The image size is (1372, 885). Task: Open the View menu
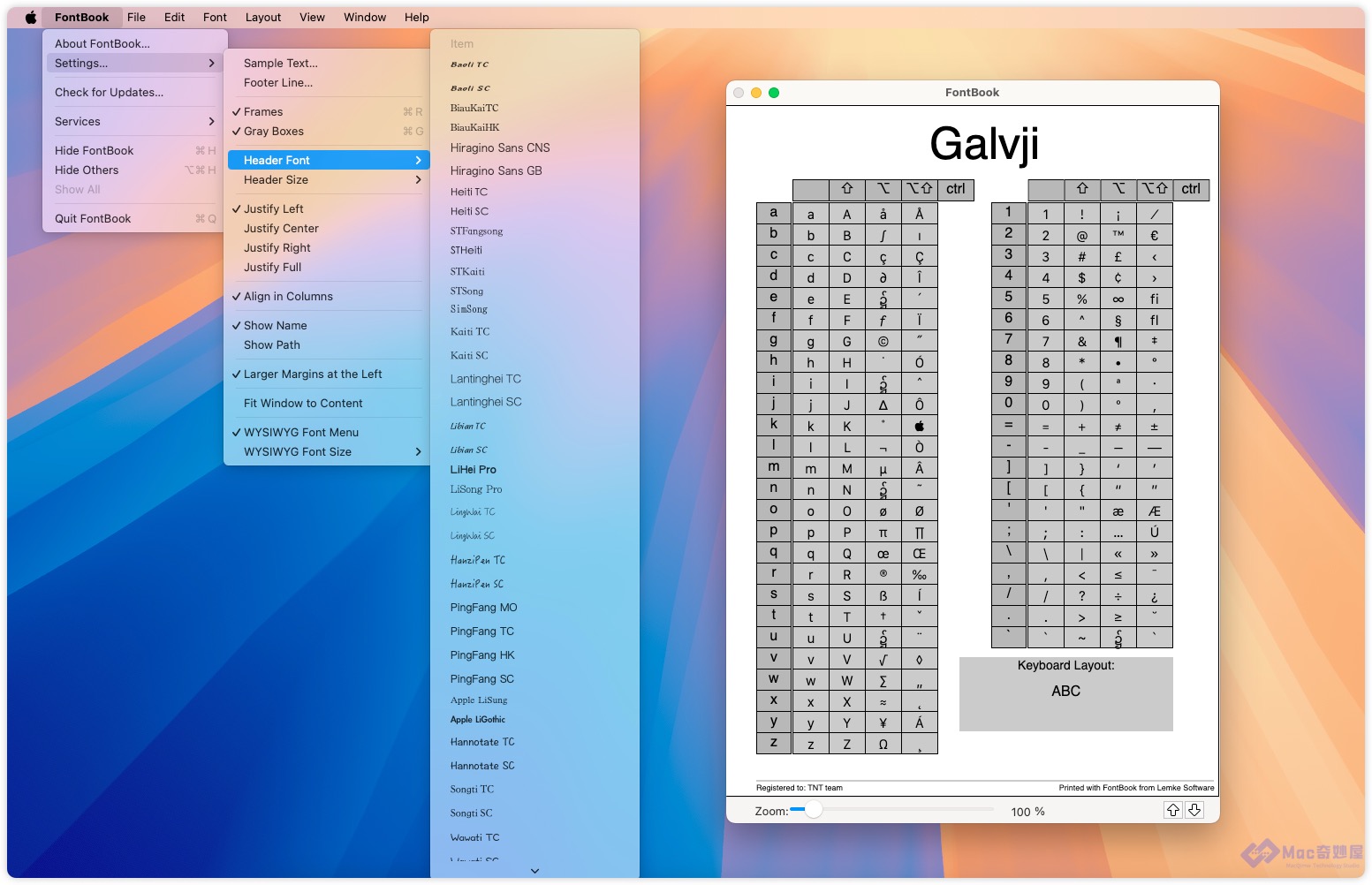click(x=312, y=17)
